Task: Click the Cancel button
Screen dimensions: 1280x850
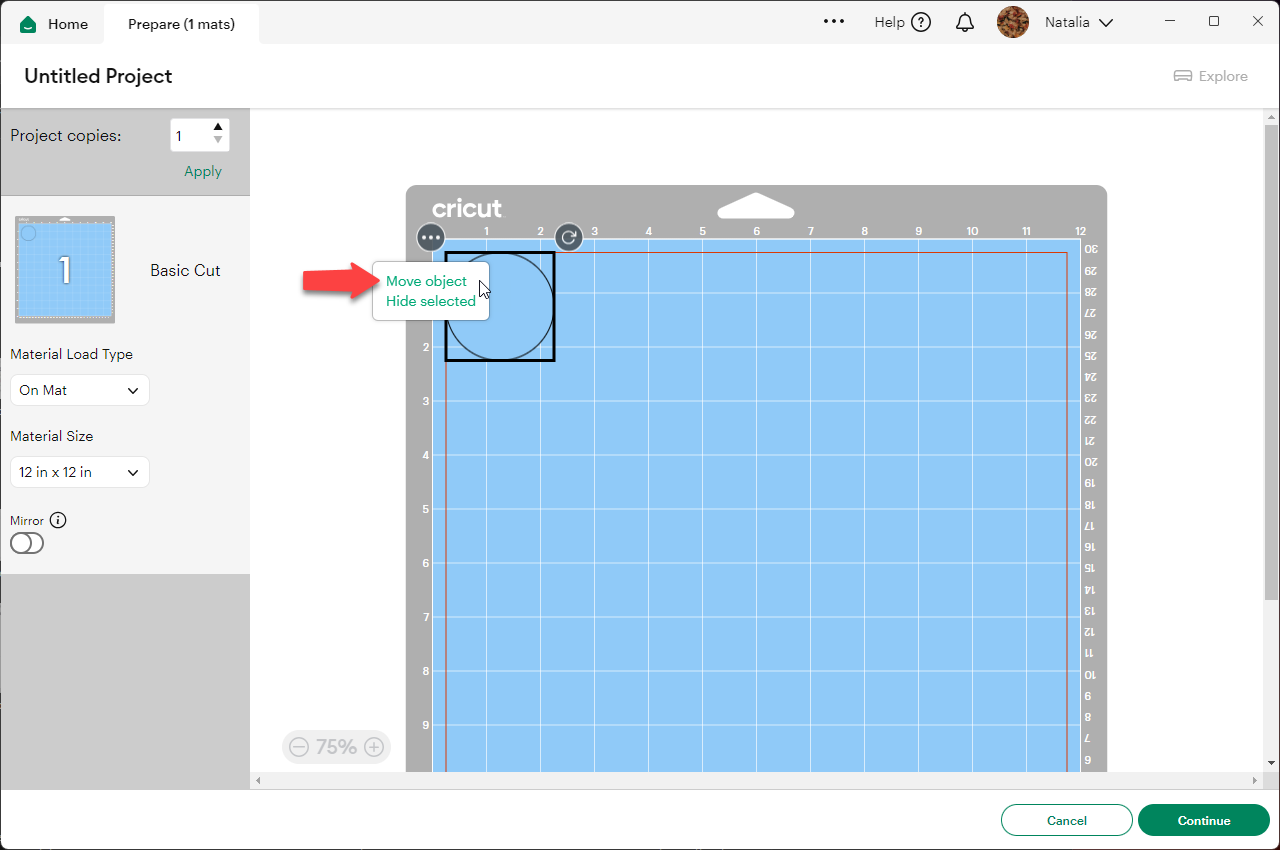Action: [1066, 820]
